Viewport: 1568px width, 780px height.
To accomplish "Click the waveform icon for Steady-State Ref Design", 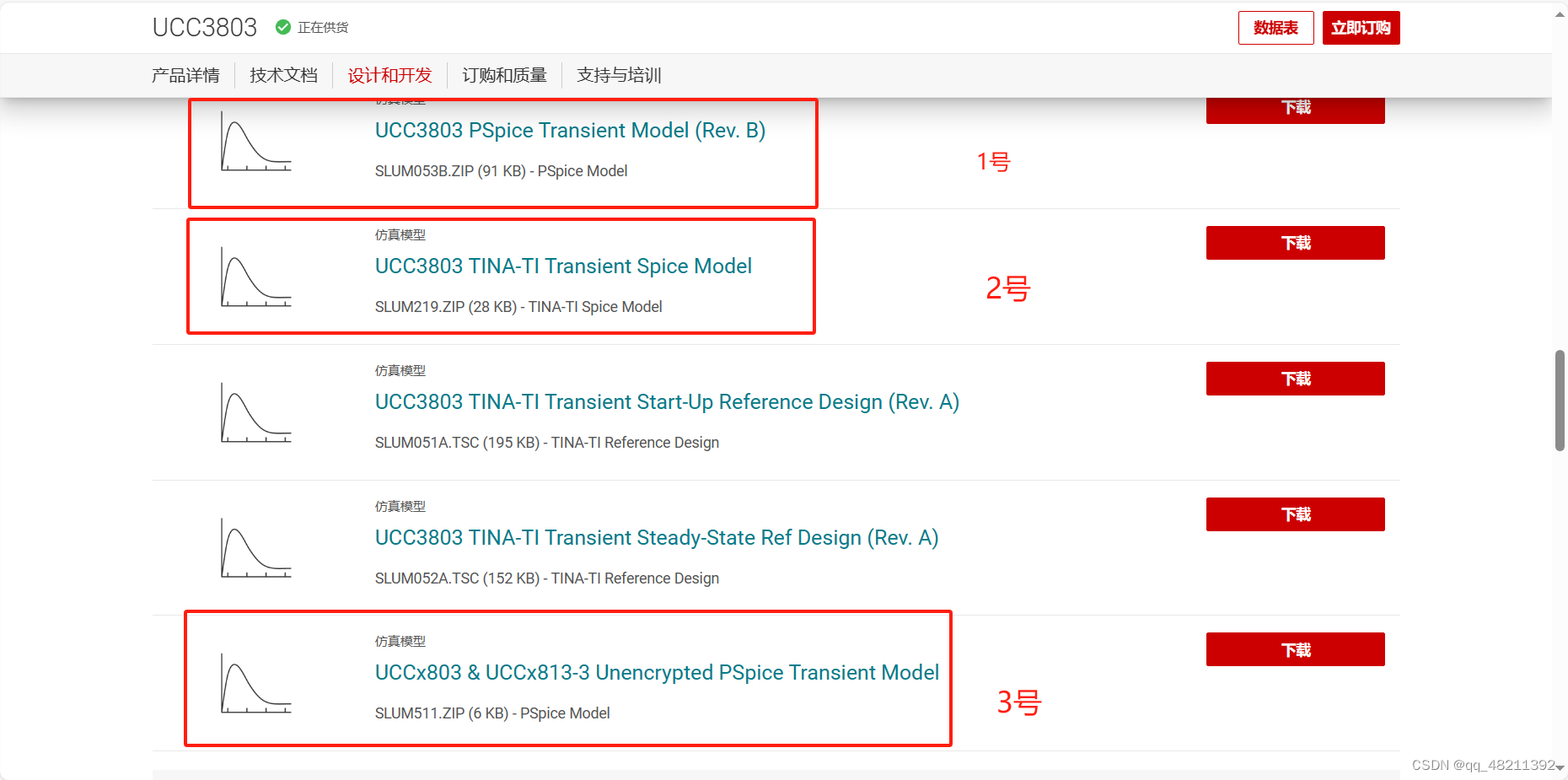I will pos(255,548).
